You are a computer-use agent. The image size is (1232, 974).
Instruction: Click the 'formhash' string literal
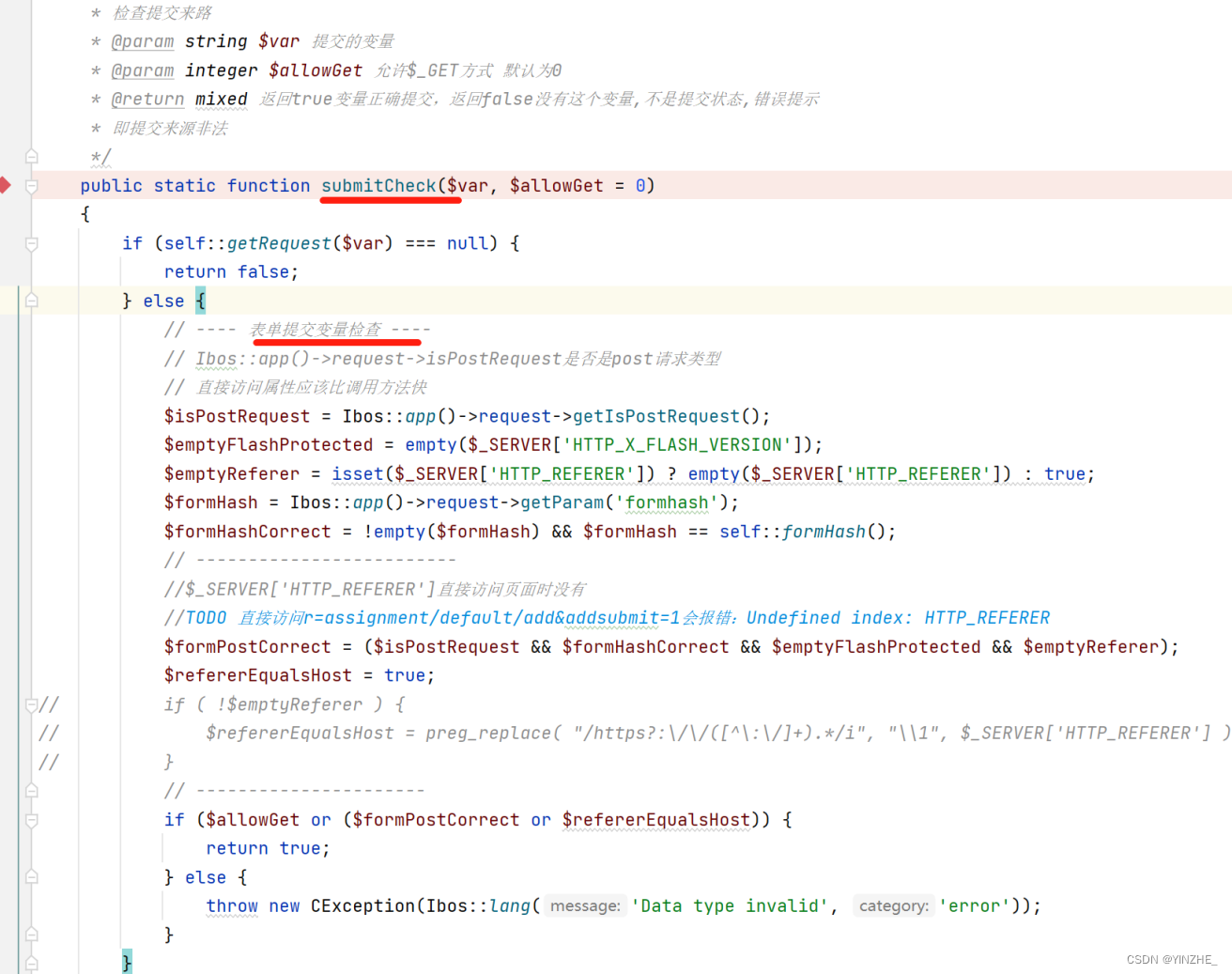click(x=667, y=502)
